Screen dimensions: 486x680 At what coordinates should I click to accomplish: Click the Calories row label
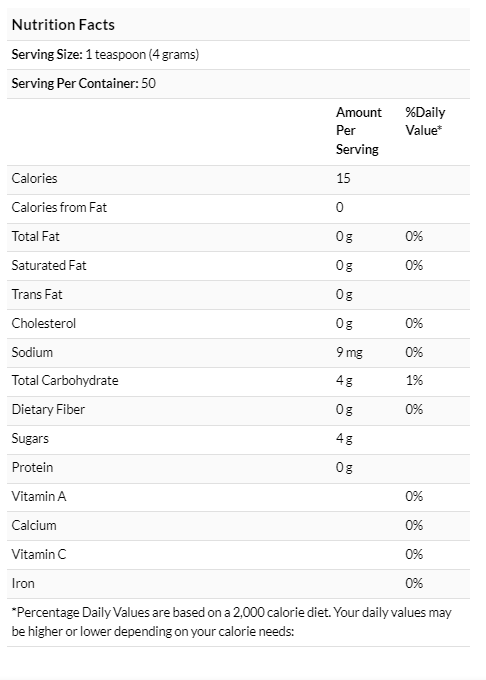pos(34,178)
